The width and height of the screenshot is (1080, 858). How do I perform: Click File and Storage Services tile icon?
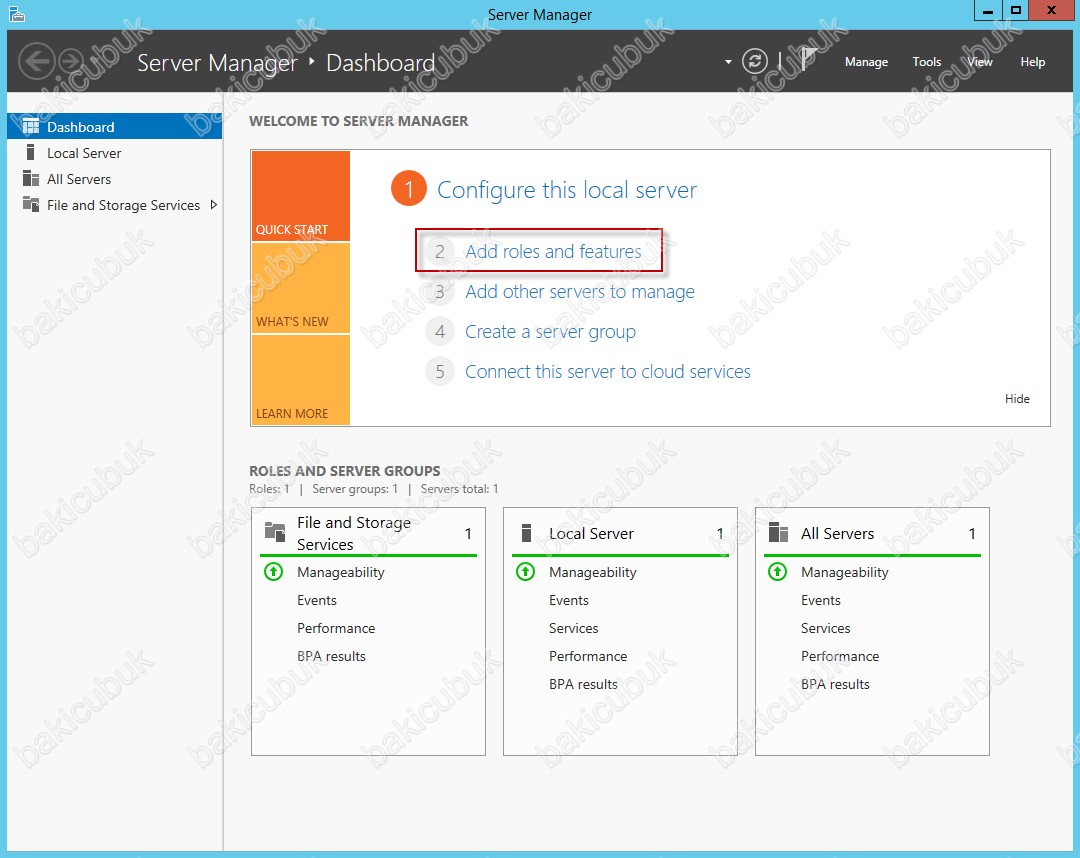(275, 532)
